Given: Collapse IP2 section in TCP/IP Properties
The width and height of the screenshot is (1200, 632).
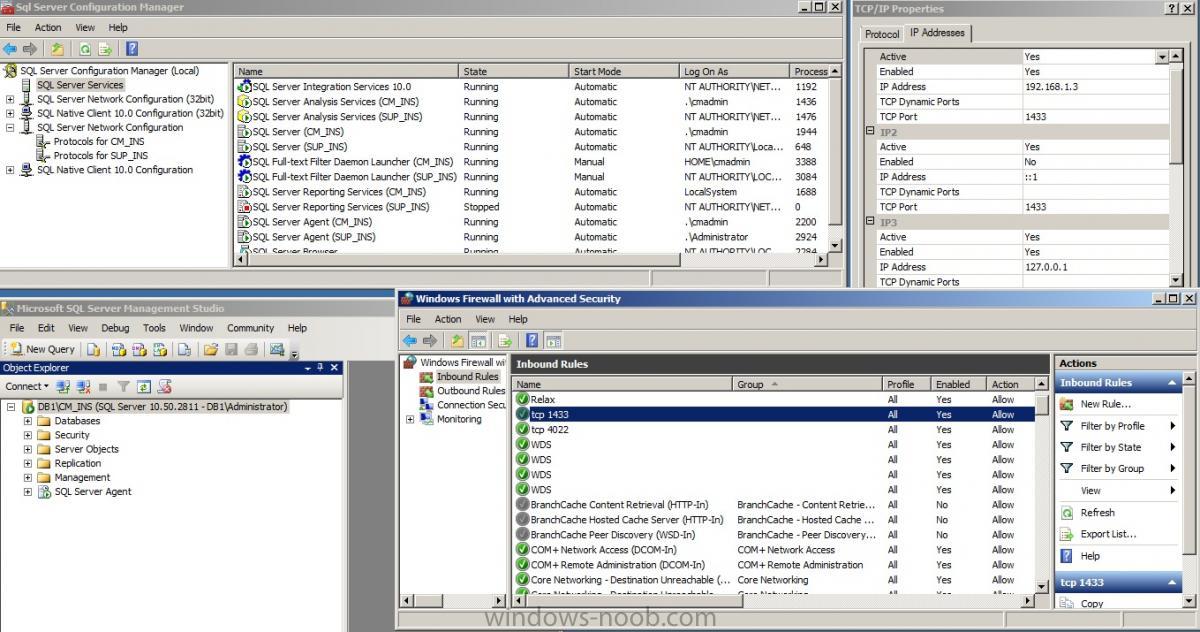Looking at the screenshot, I should (870, 131).
